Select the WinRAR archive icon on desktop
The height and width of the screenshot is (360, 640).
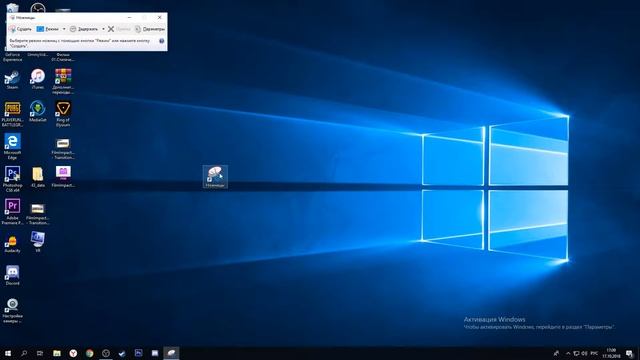[x=63, y=82]
